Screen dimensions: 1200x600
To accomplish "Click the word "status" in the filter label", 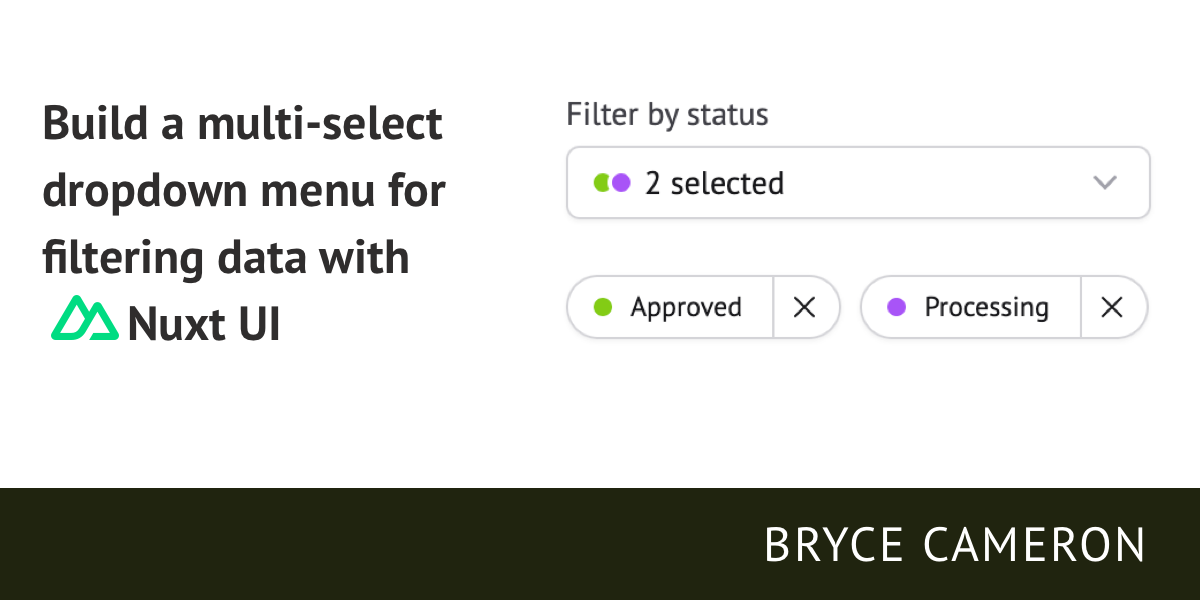I will [727, 115].
